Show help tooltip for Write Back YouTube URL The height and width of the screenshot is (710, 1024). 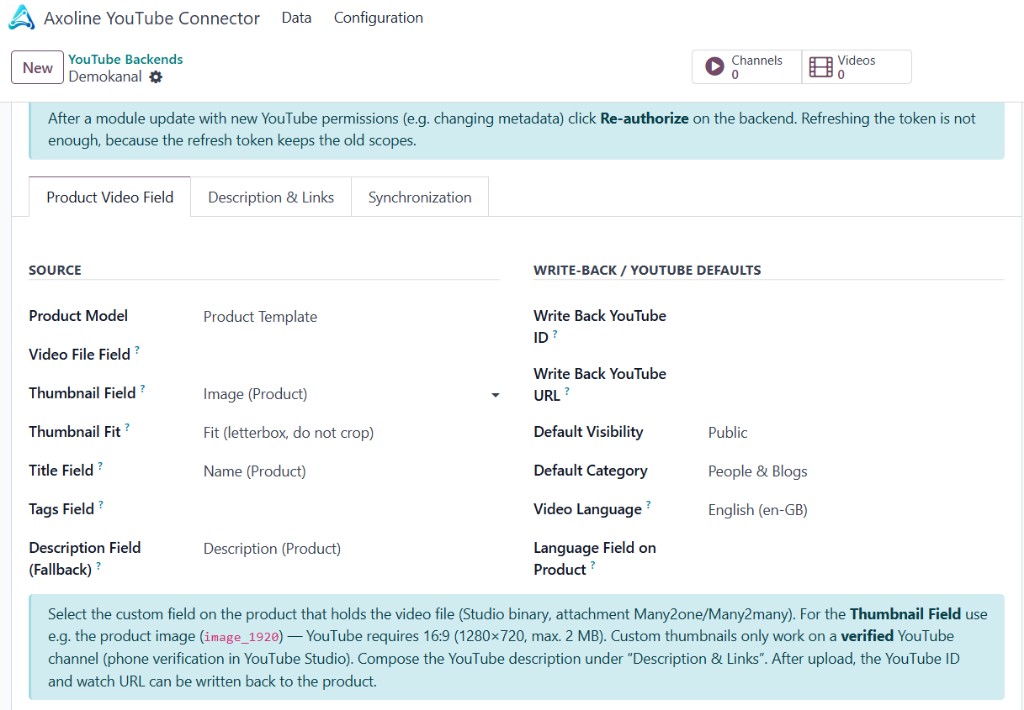click(x=567, y=392)
